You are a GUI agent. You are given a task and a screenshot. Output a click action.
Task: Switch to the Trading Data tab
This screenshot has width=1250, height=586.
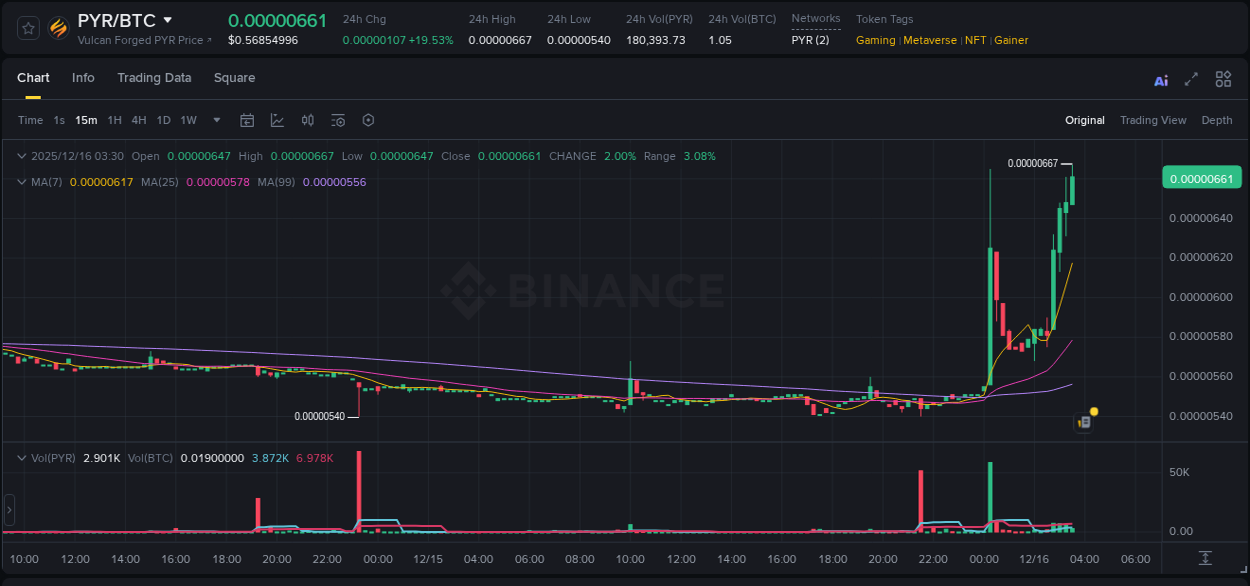(x=154, y=78)
